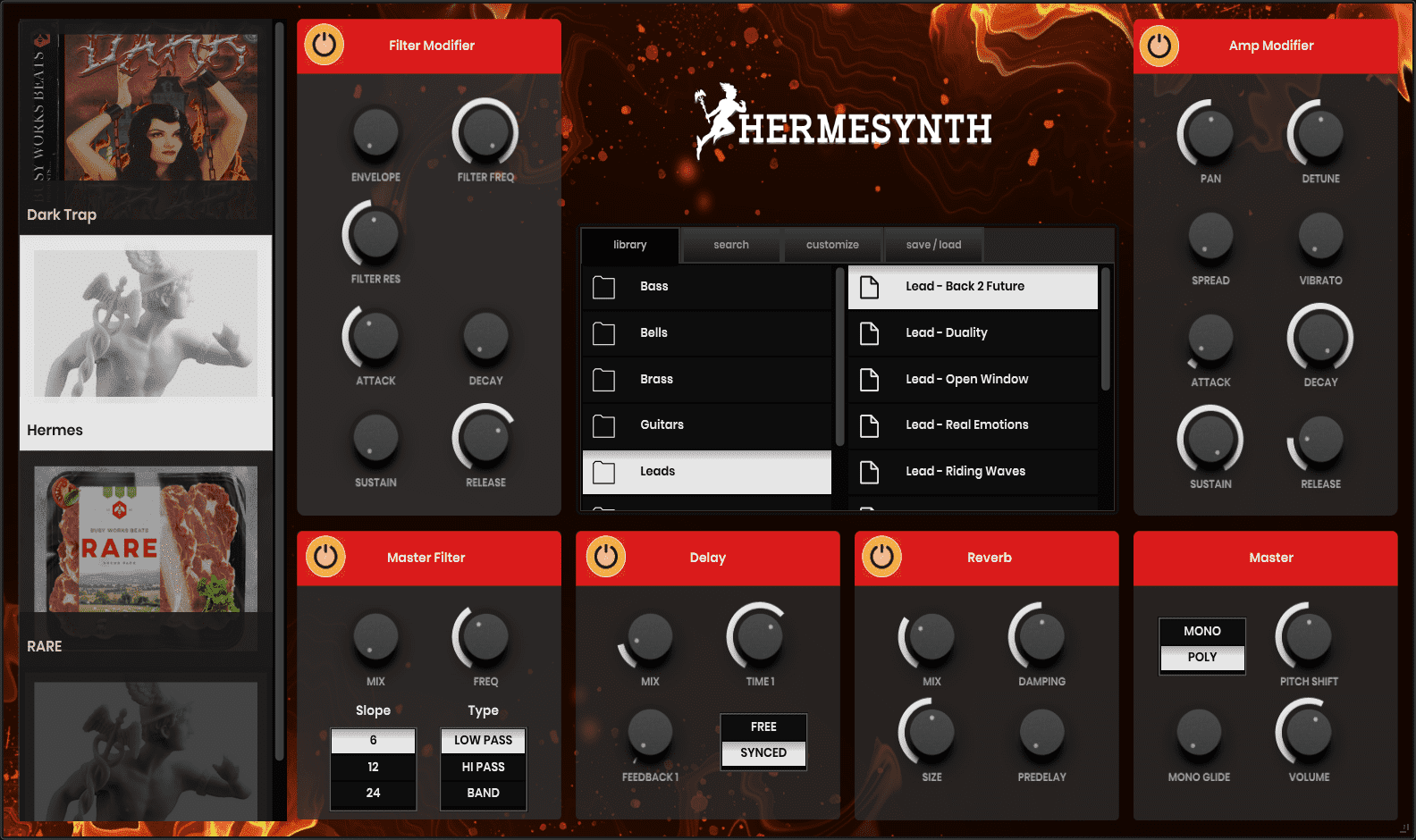Select the RARE expansion thumbnail
The image size is (1416, 840).
pos(146,559)
